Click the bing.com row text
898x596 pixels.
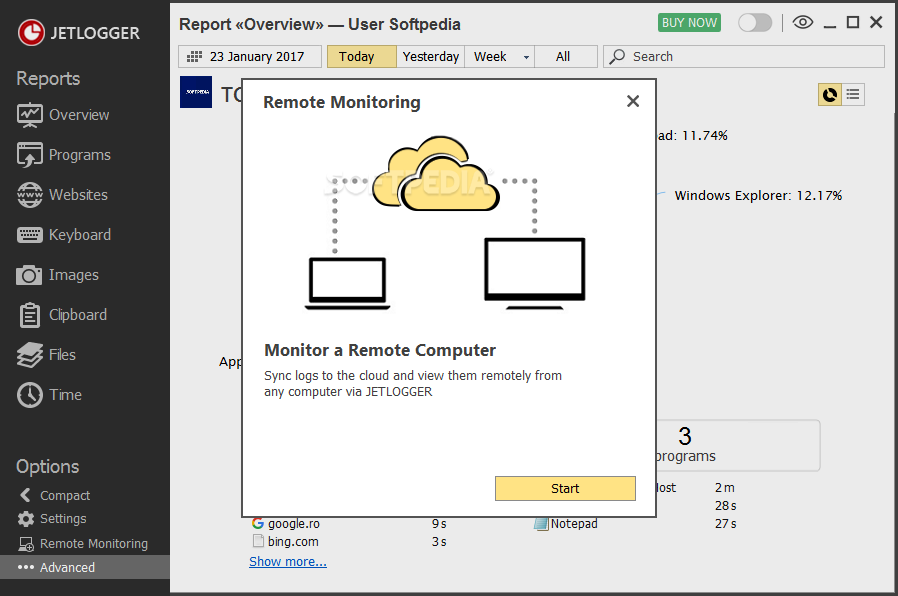click(293, 542)
